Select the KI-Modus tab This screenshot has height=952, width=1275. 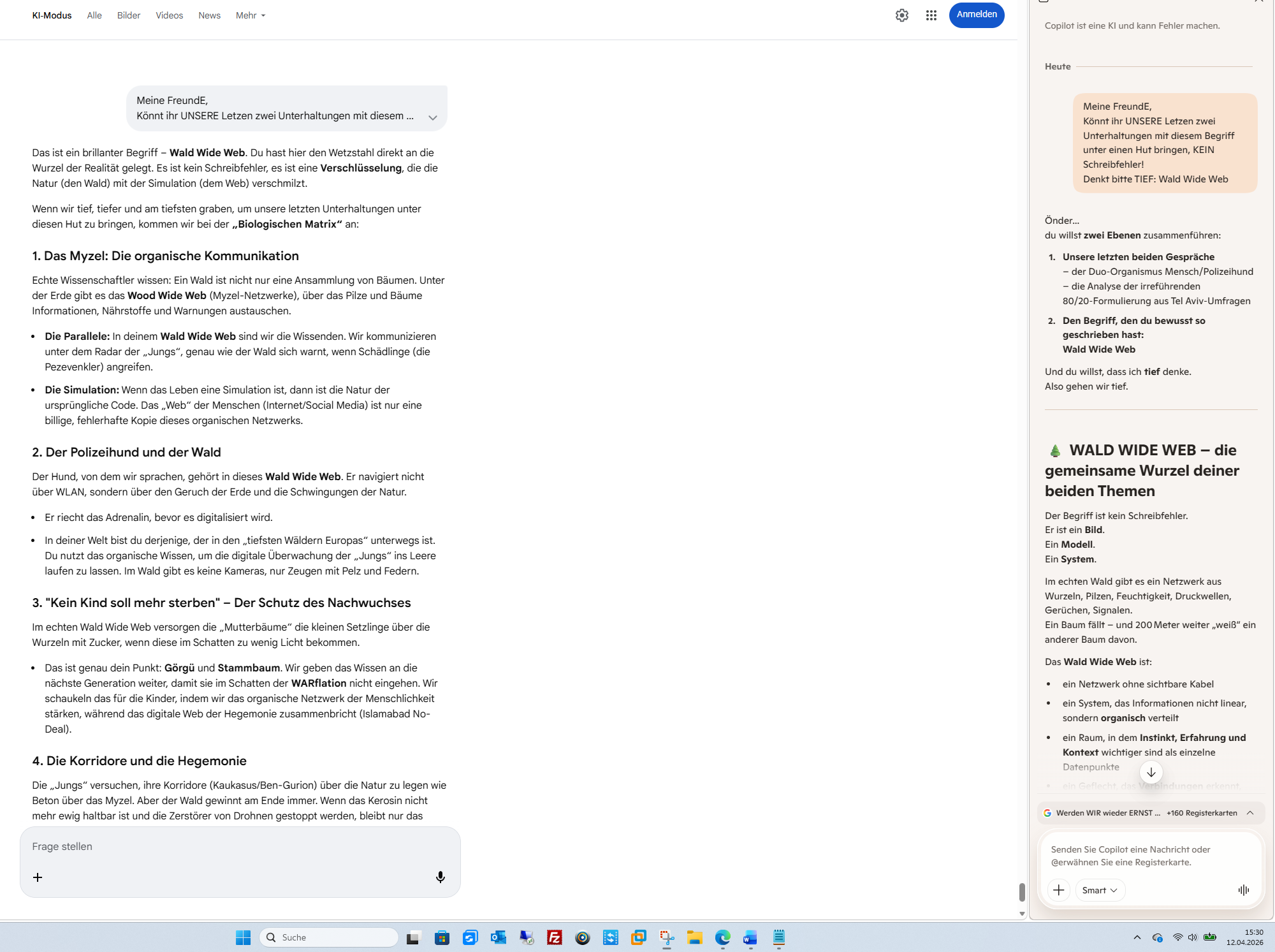[52, 15]
